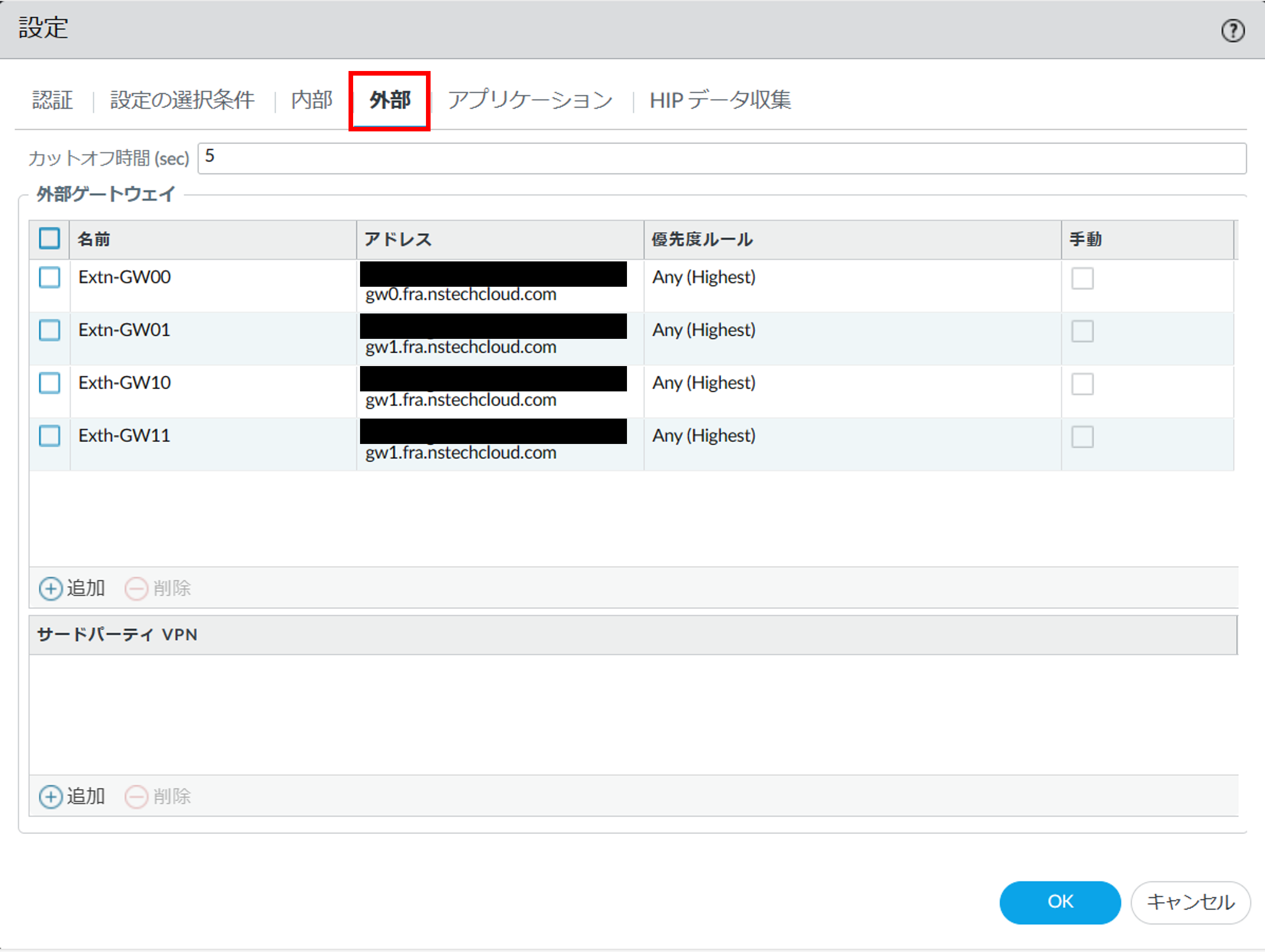Click the 追加 plus icon under 外部ゲートウェイ
The image size is (1265, 952).
51,588
